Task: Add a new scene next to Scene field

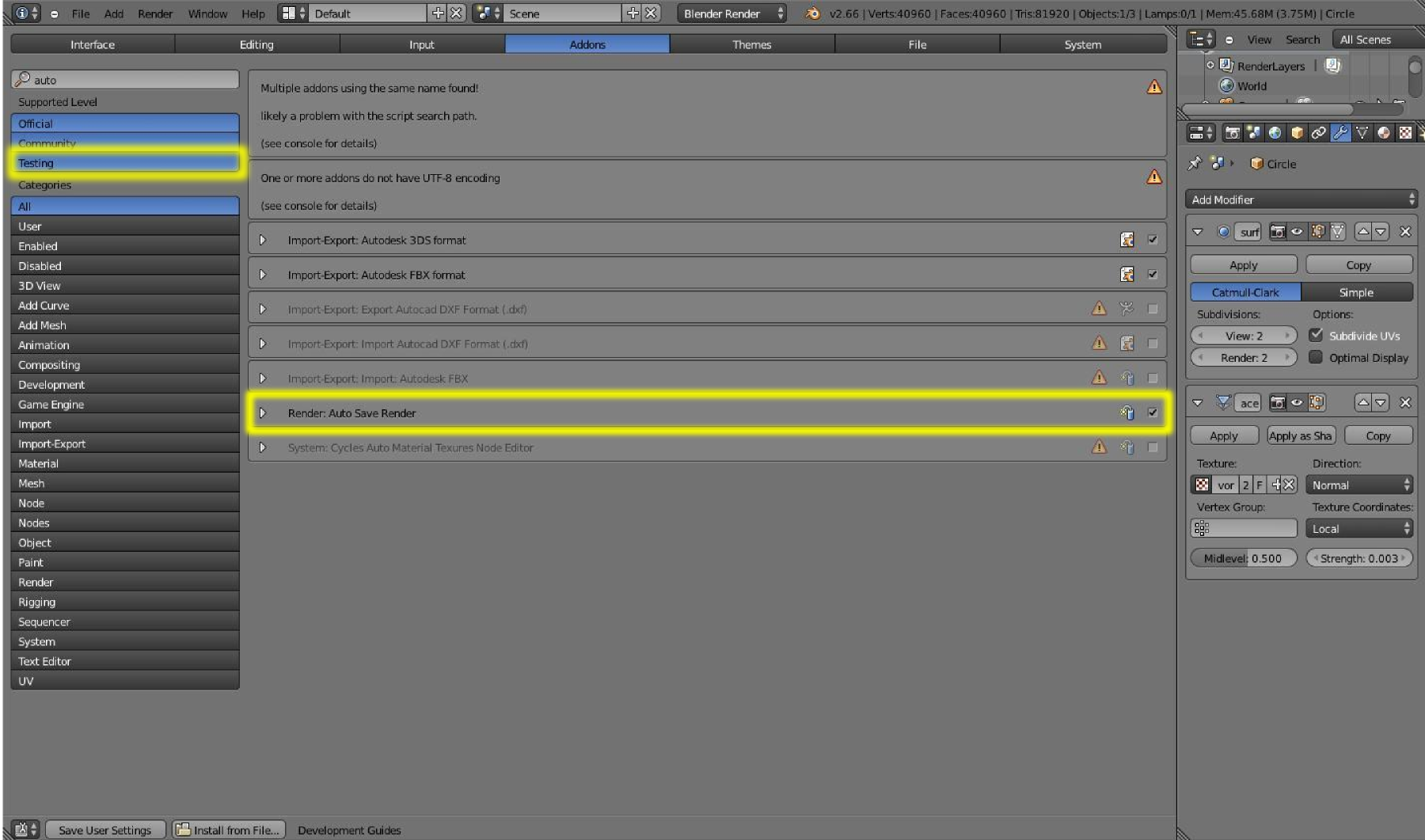Action: point(633,13)
